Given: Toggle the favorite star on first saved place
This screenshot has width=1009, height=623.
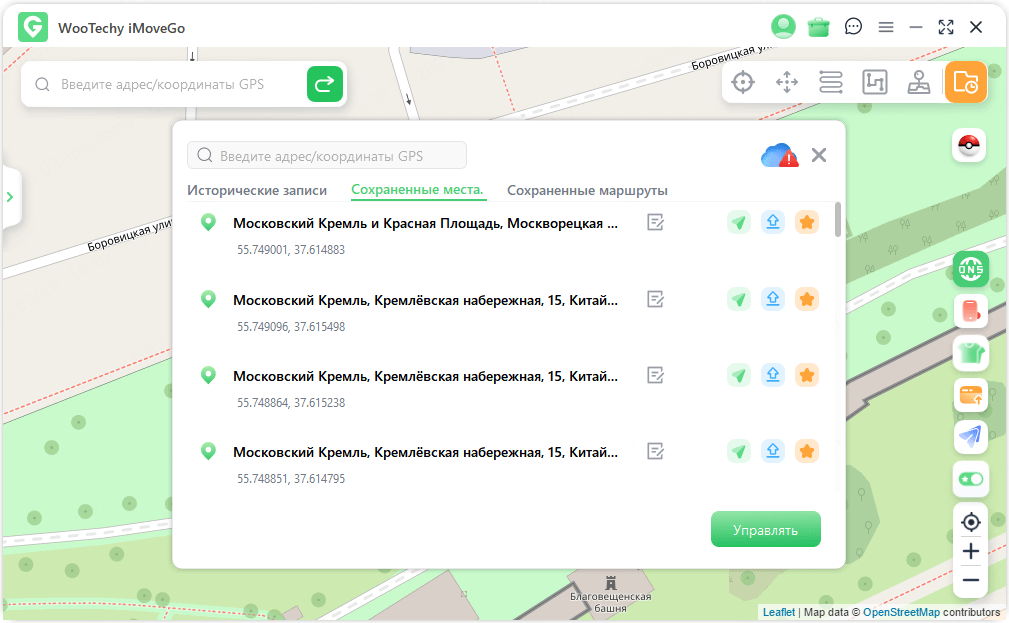Looking at the screenshot, I should click(x=807, y=222).
